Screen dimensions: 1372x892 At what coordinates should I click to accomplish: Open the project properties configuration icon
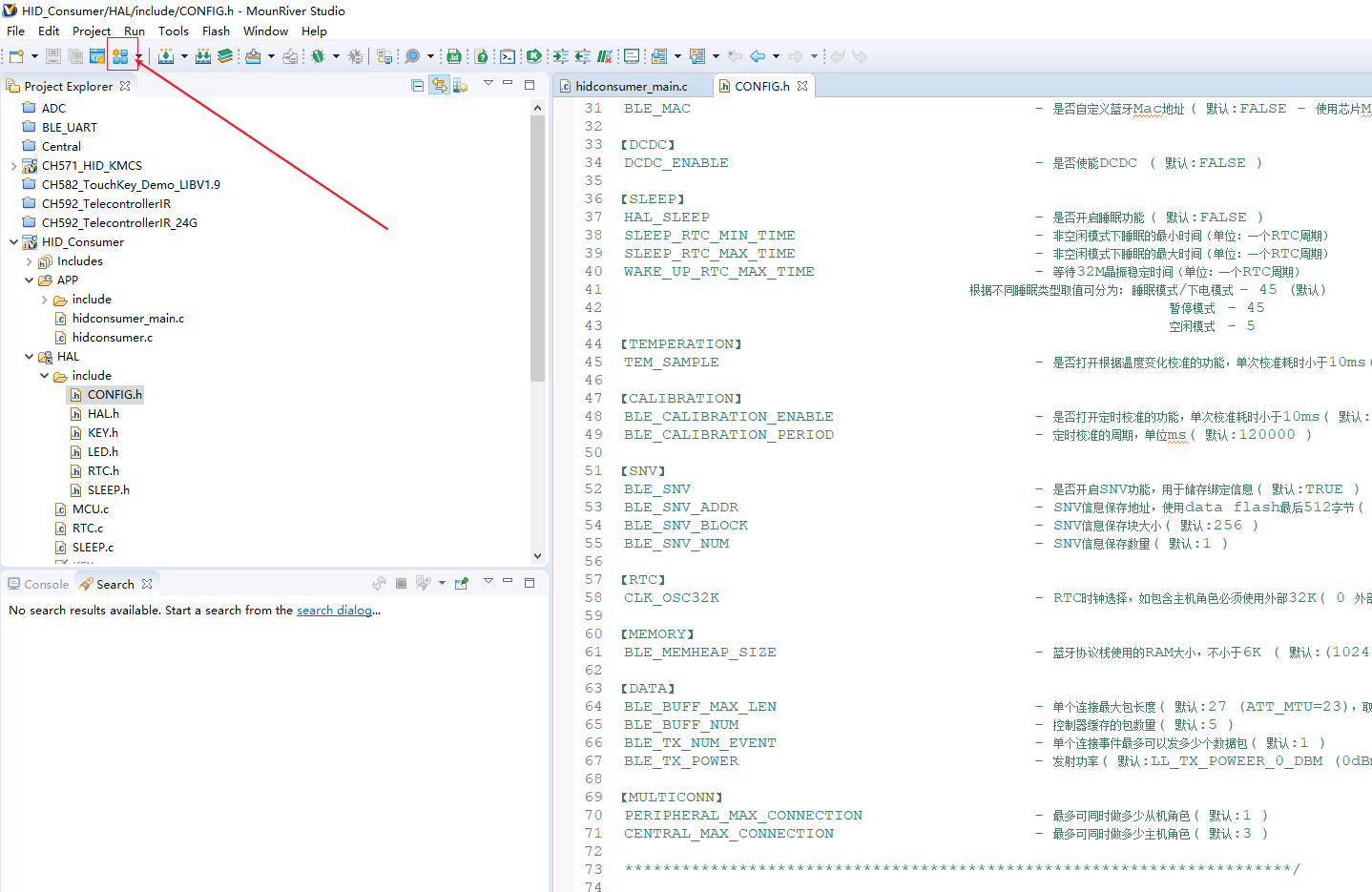pyautogui.click(x=97, y=56)
